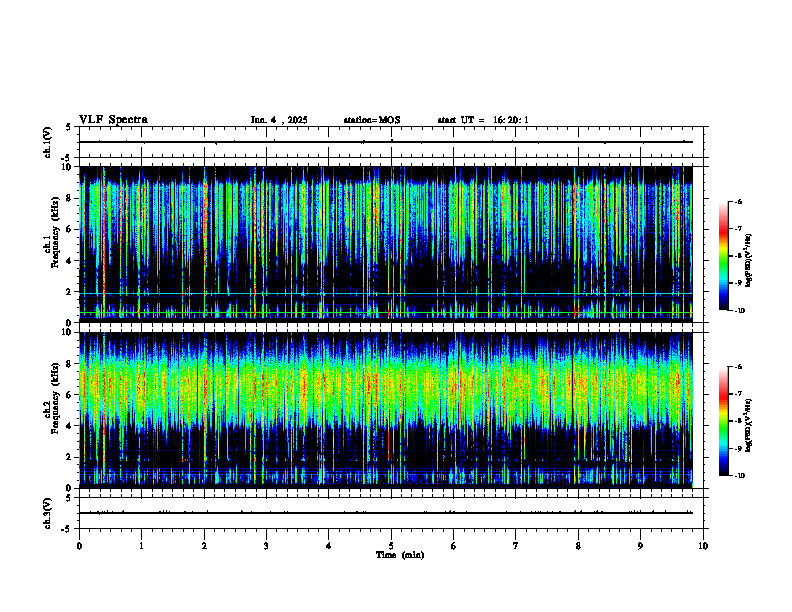792x612 pixels.
Task: Click time axis tick label "5"
Action: [x=391, y=546]
